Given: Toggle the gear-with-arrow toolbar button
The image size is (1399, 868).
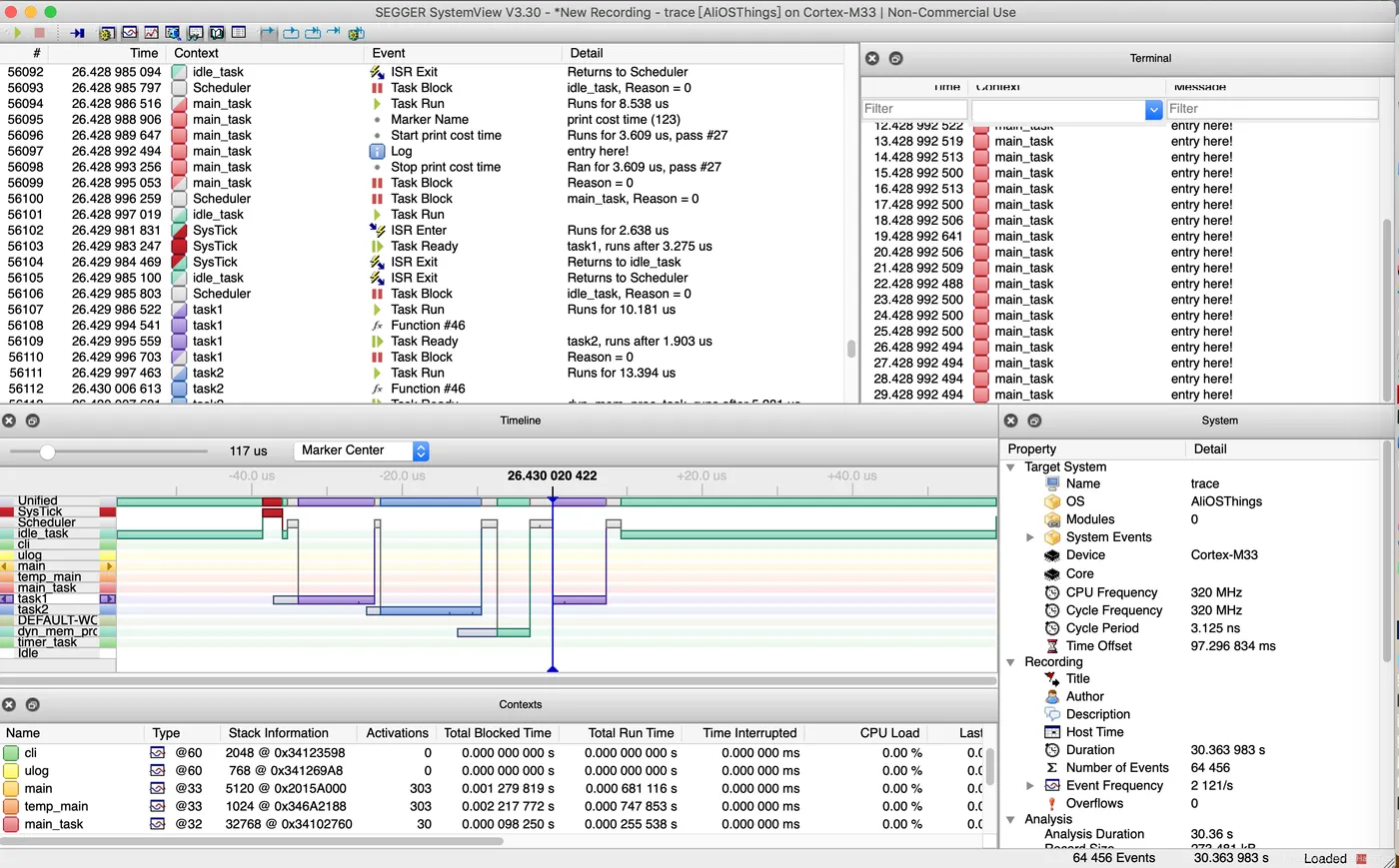Looking at the screenshot, I should click(356, 34).
